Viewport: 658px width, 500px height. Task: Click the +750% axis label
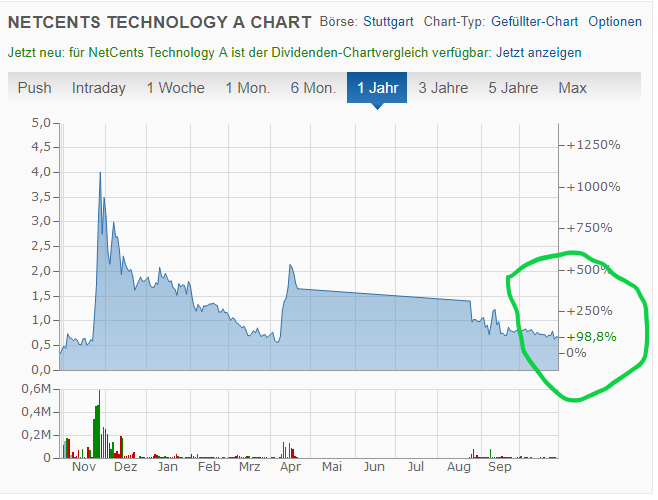pyautogui.click(x=589, y=228)
